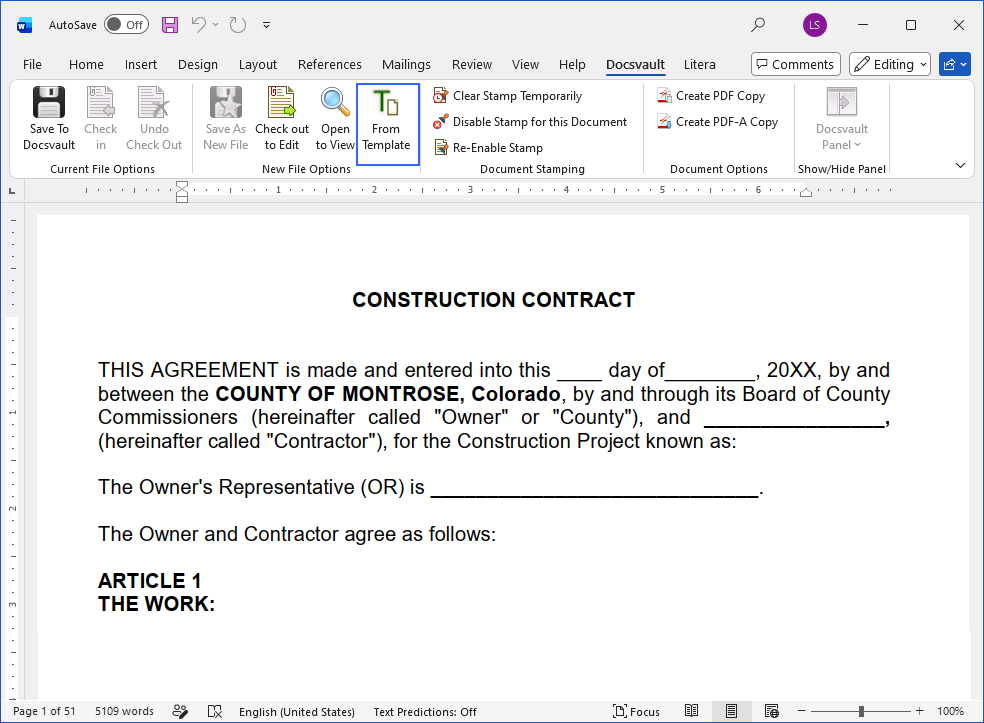
Task: Switch to the Design tab
Action: coord(198,65)
